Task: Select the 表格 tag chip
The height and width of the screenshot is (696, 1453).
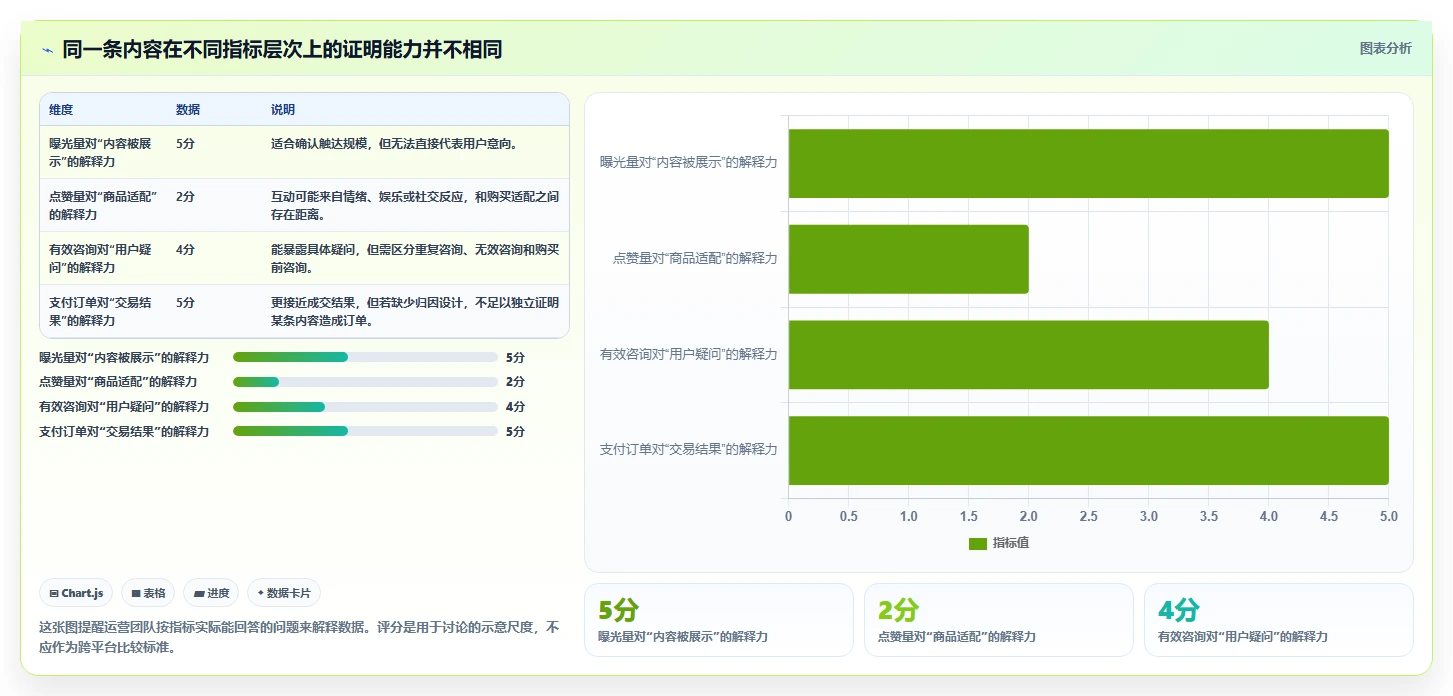Action: 148,593
